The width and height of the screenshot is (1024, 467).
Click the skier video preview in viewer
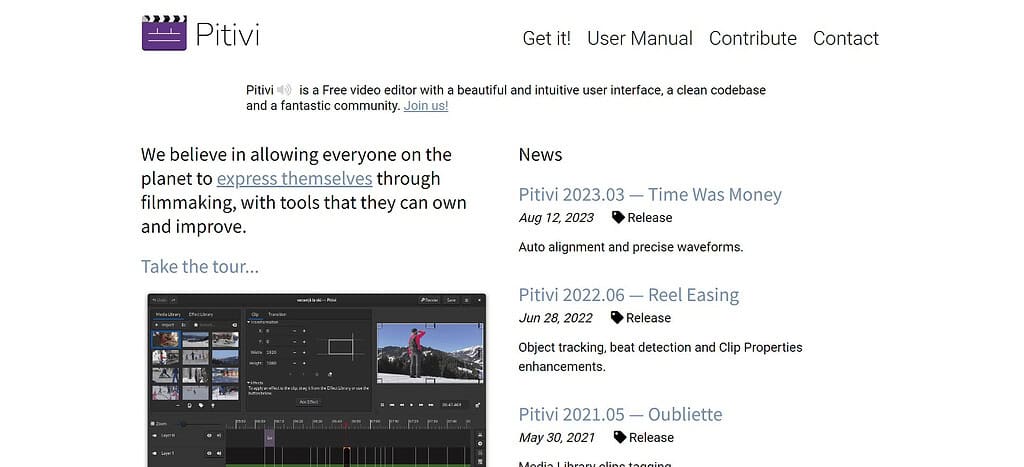[x=430, y=353]
